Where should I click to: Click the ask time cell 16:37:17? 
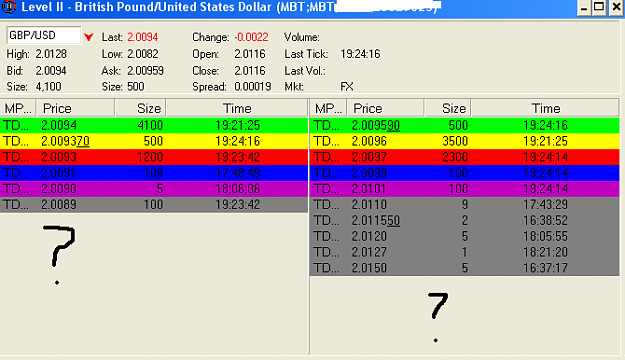tap(545, 268)
